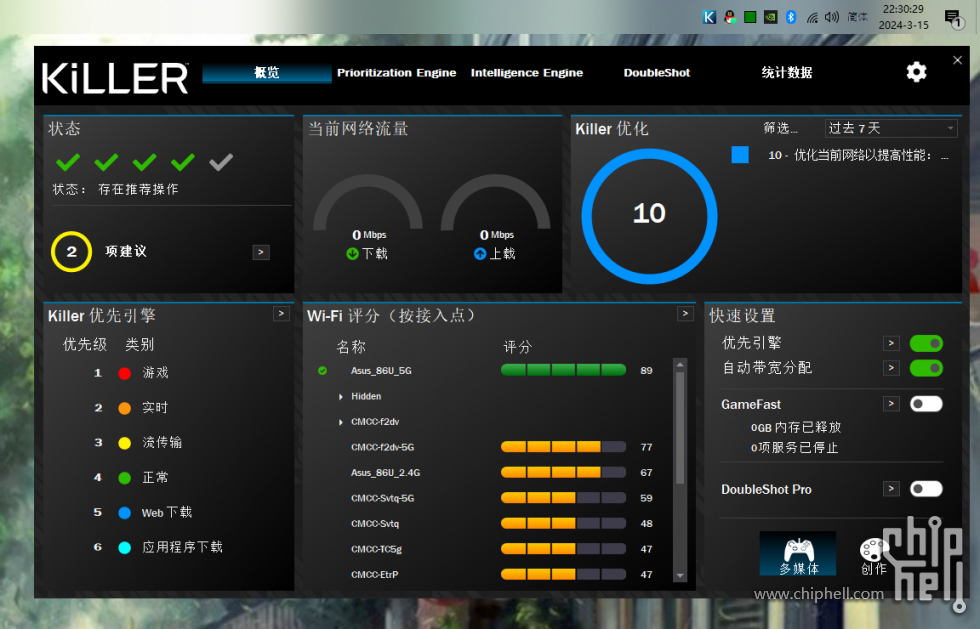
Task: Click the blue Web 下载 priority color dot
Action: [x=124, y=513]
